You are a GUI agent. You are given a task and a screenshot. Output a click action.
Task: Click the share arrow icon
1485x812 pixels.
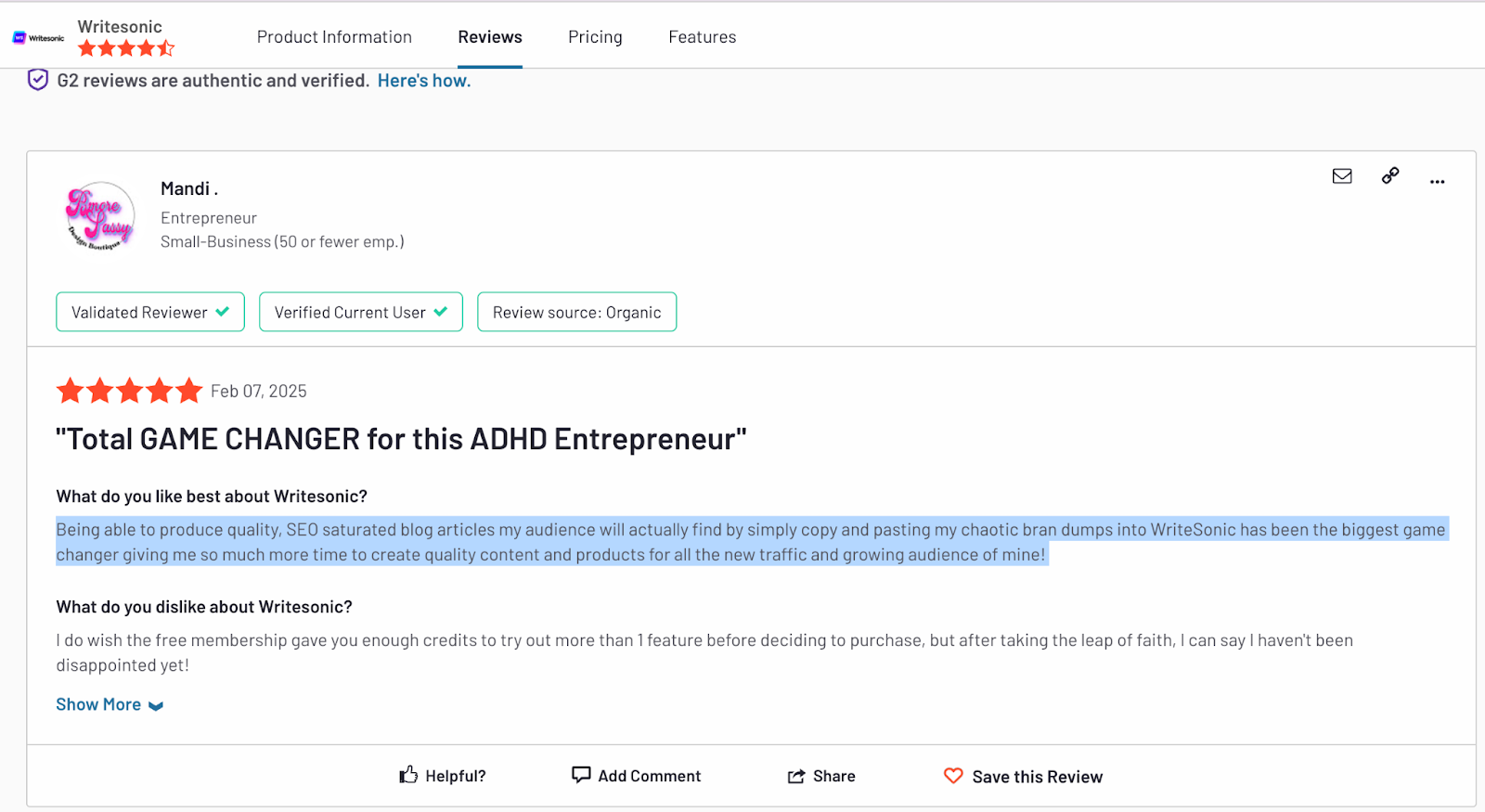coord(796,777)
